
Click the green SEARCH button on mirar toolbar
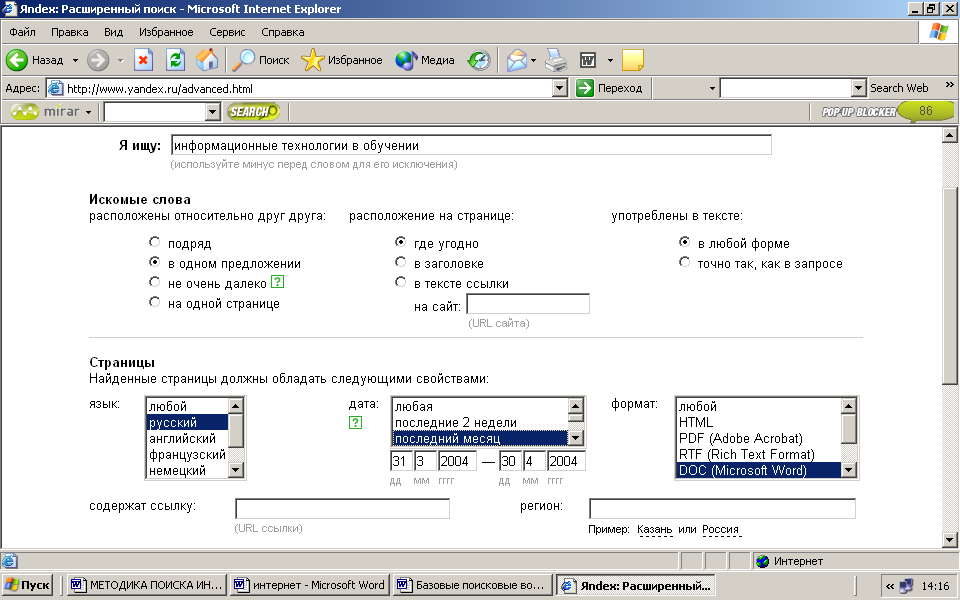(253, 111)
